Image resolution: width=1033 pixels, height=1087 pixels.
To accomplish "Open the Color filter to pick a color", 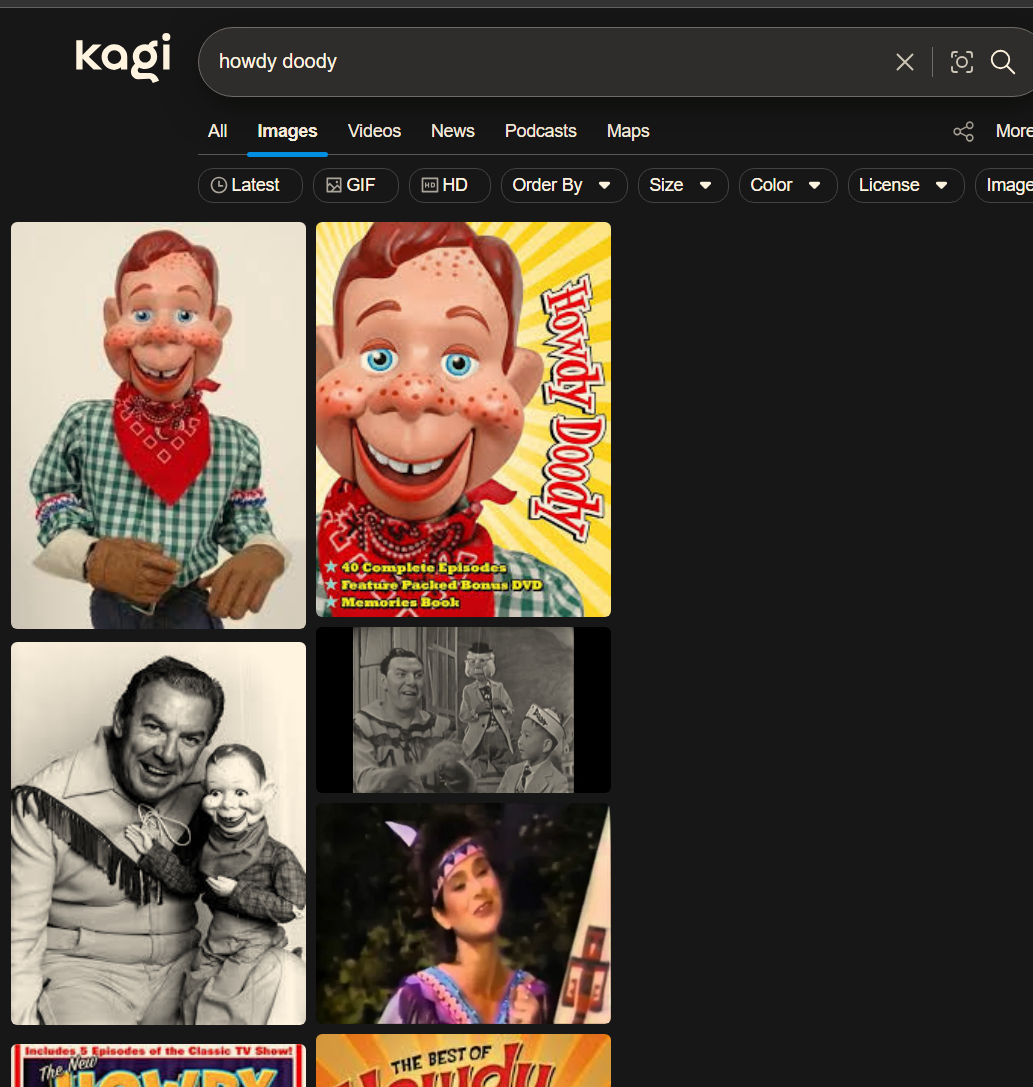I will coord(787,185).
